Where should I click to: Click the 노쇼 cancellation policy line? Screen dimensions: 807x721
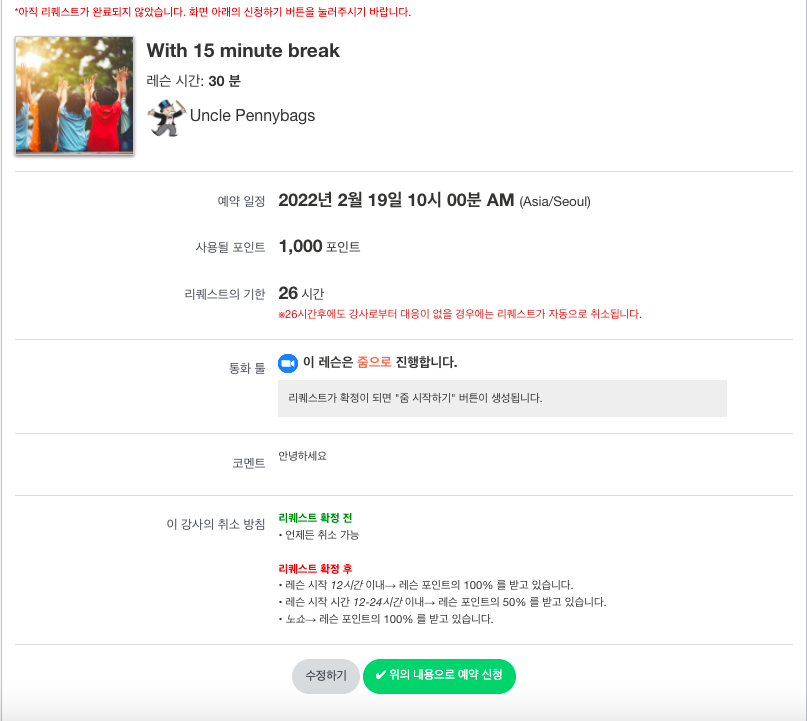click(386, 619)
